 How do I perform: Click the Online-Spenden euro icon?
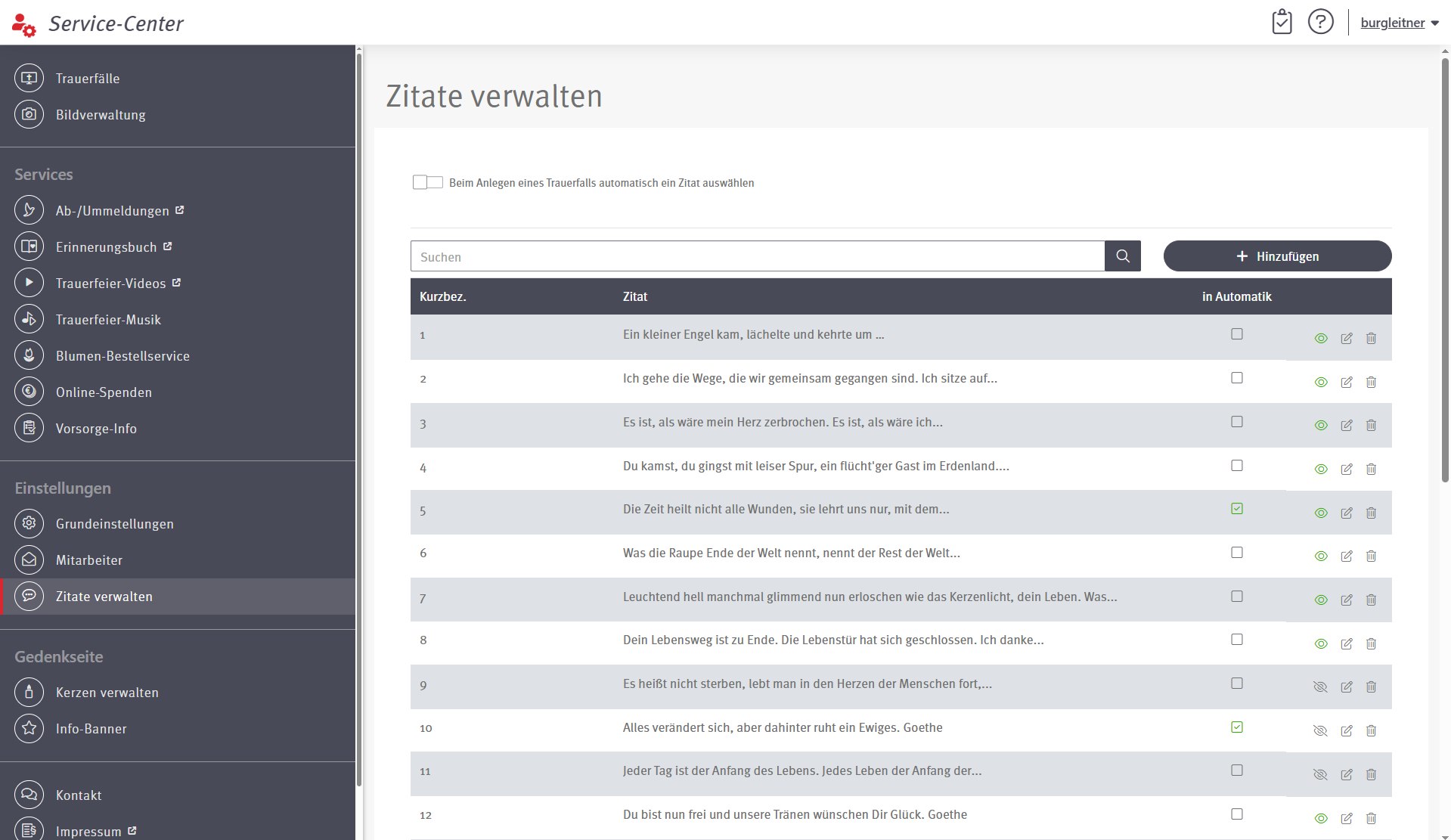tap(29, 392)
